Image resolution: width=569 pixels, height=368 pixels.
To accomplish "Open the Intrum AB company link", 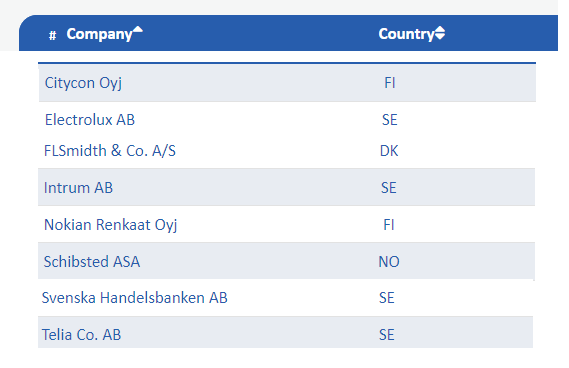I will pyautogui.click(x=78, y=188).
